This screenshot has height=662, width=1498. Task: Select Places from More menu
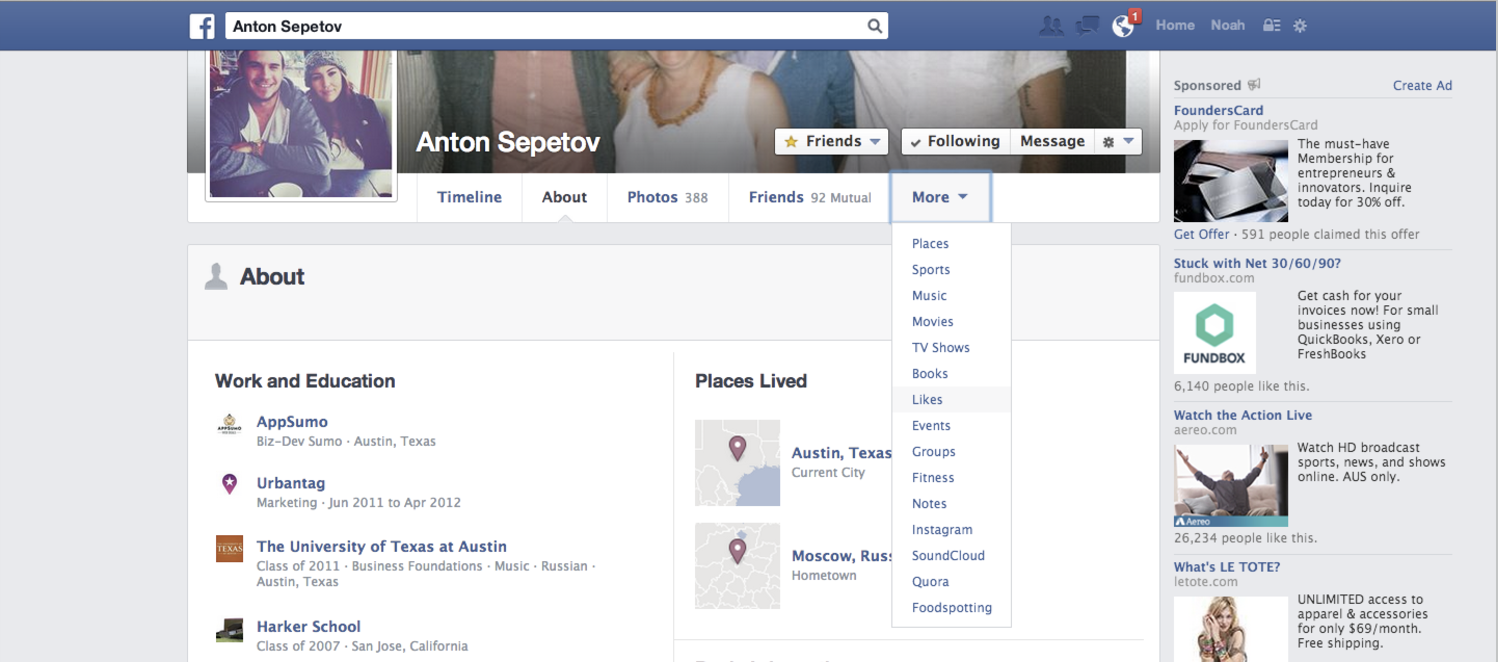point(951,244)
